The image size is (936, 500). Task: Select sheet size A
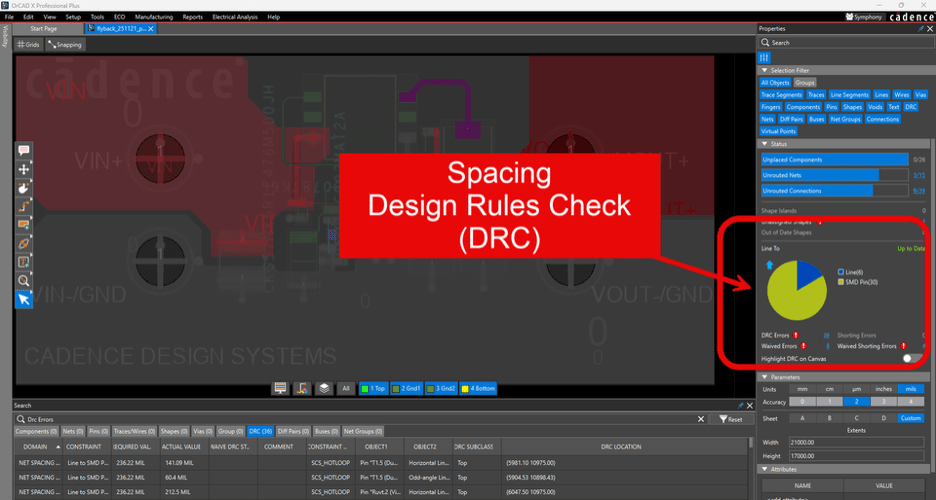point(802,418)
